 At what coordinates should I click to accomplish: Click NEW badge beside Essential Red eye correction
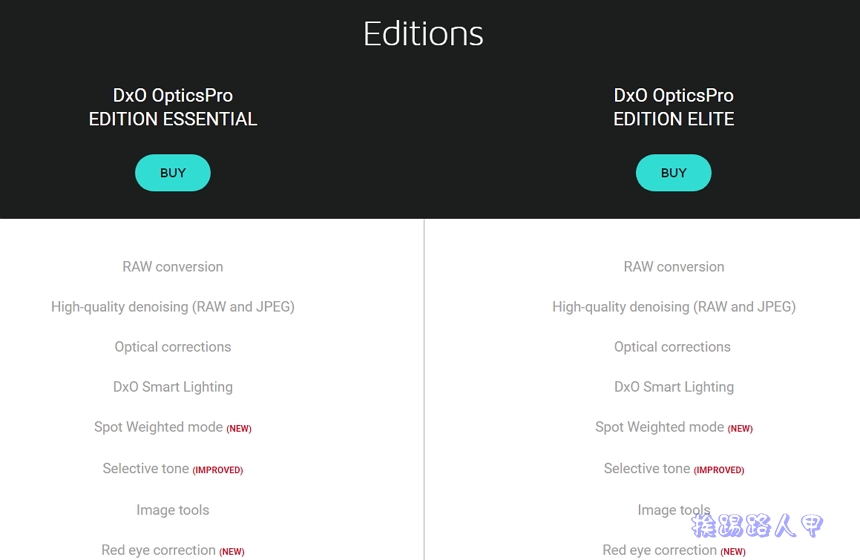pyautogui.click(x=232, y=551)
